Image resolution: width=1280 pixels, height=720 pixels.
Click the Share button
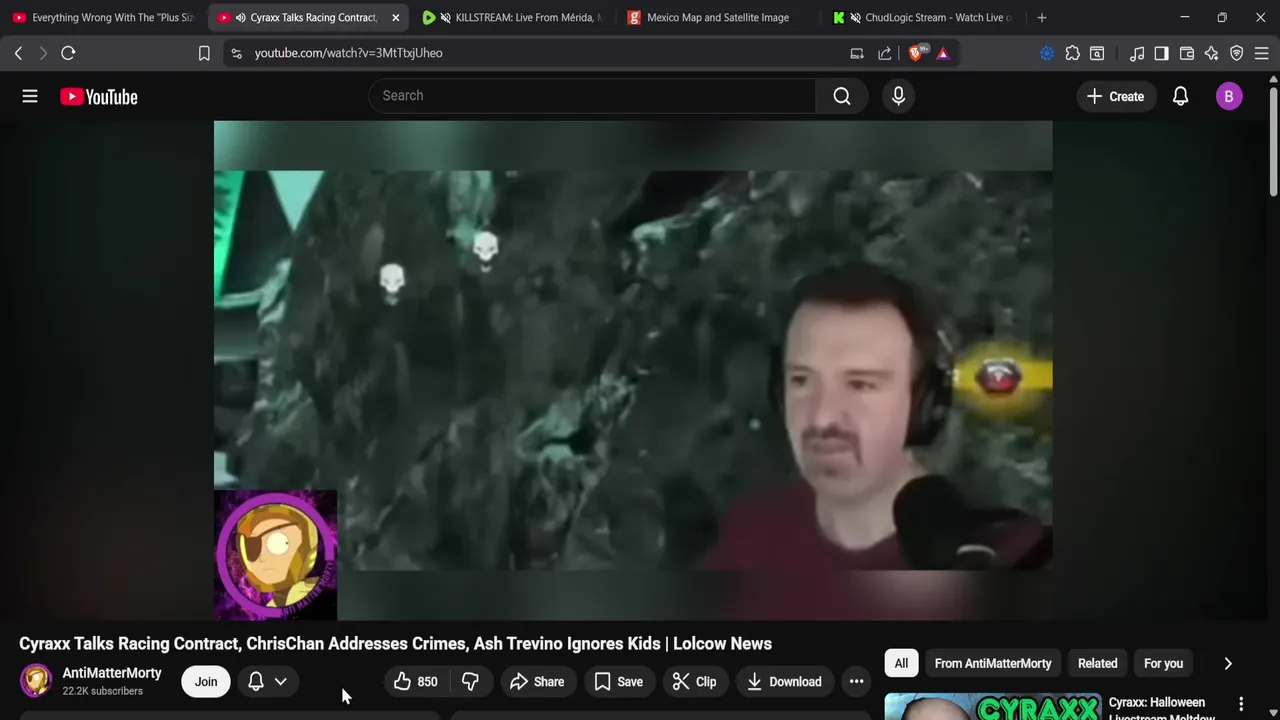point(537,682)
